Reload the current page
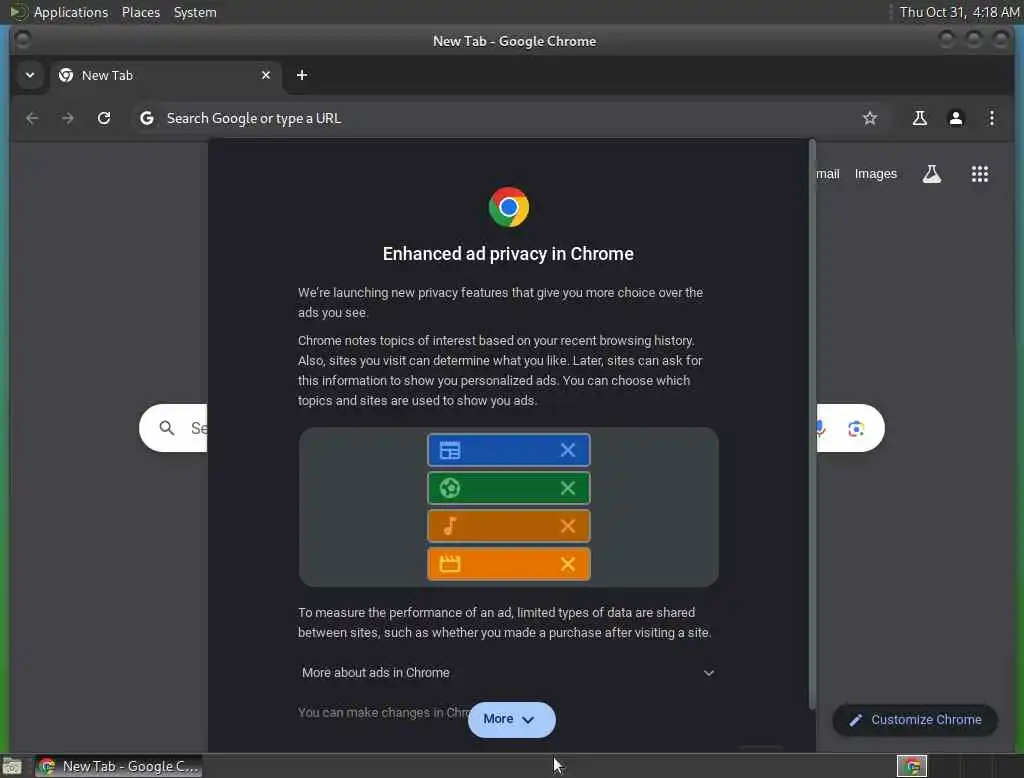Screen dimensions: 1024x778 point(104,118)
